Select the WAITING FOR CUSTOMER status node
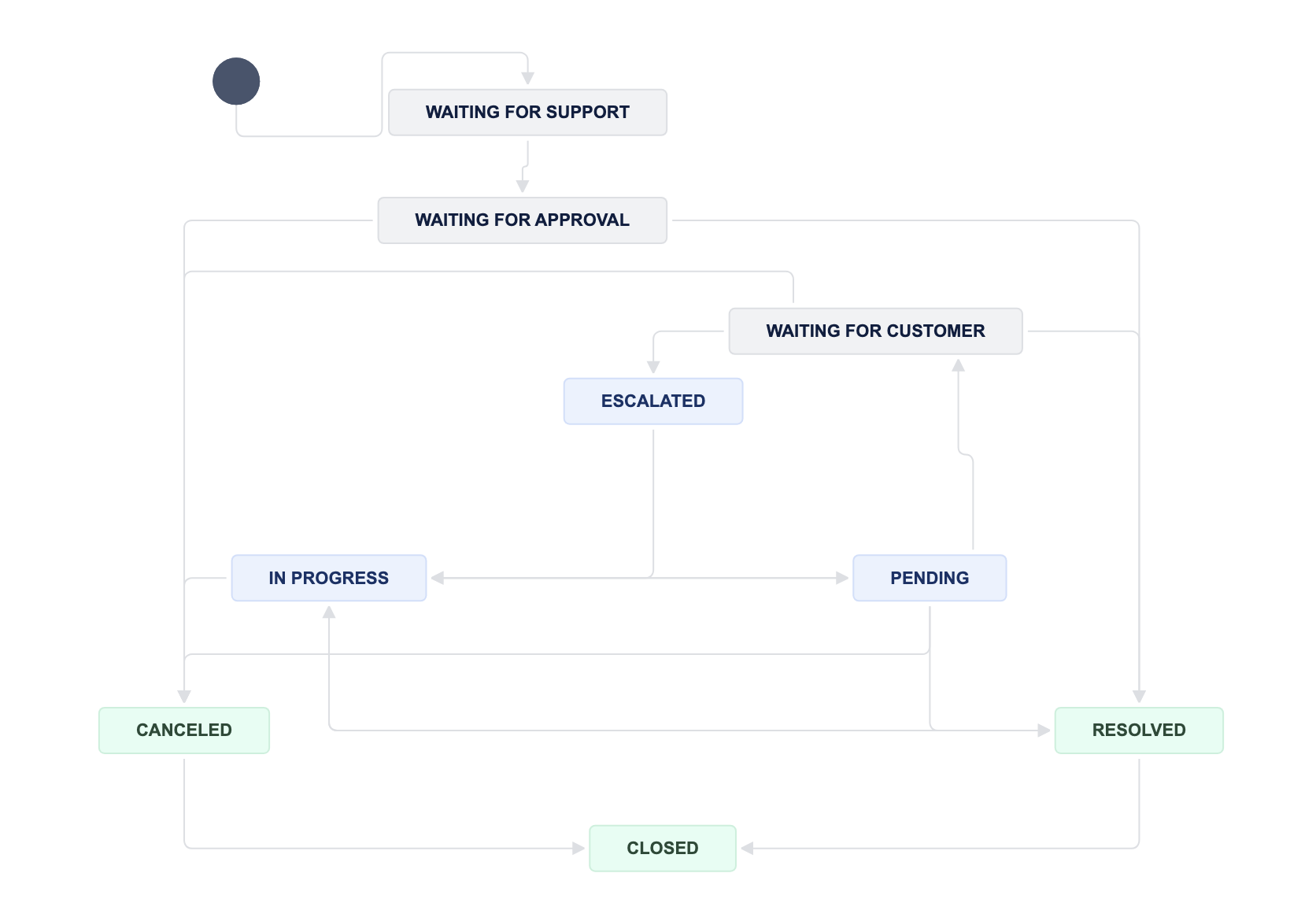Screen dimensions: 1316x910 click(x=875, y=331)
